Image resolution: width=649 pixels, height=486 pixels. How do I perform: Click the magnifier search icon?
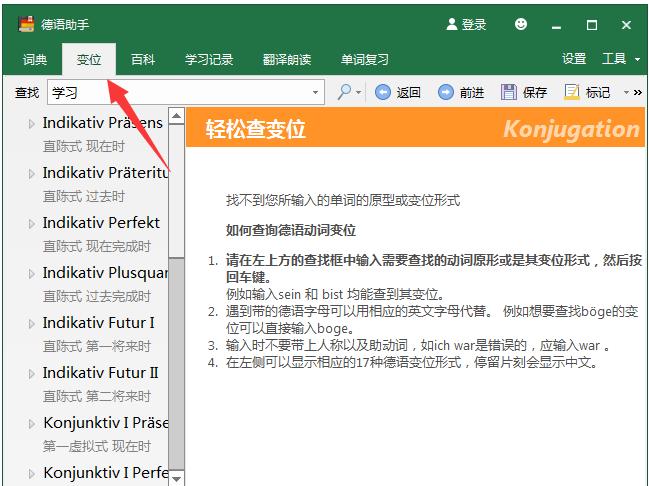[x=344, y=92]
